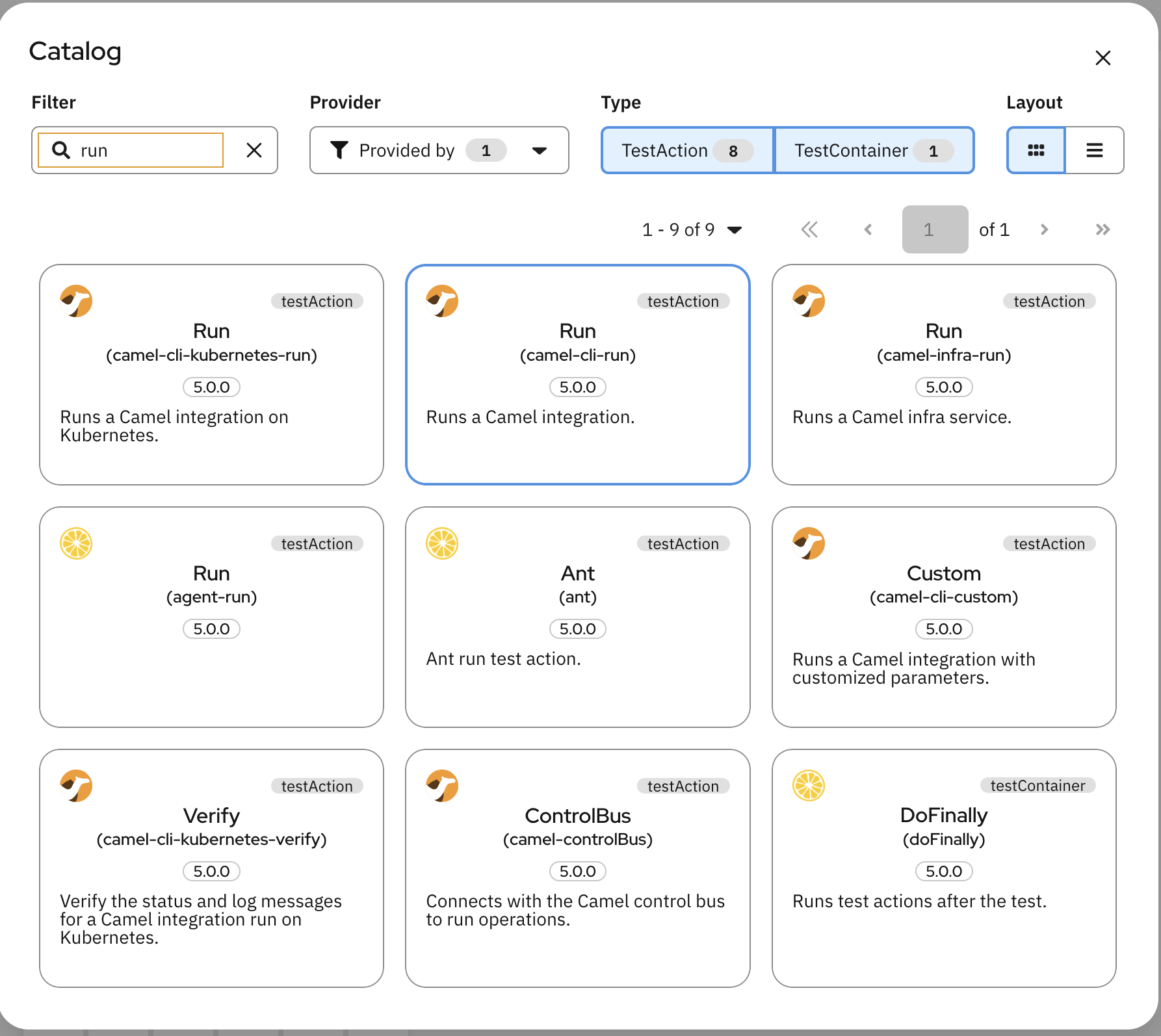Image resolution: width=1161 pixels, height=1036 pixels.
Task: Click the camel icon on camel-cli-run card
Action: click(442, 301)
